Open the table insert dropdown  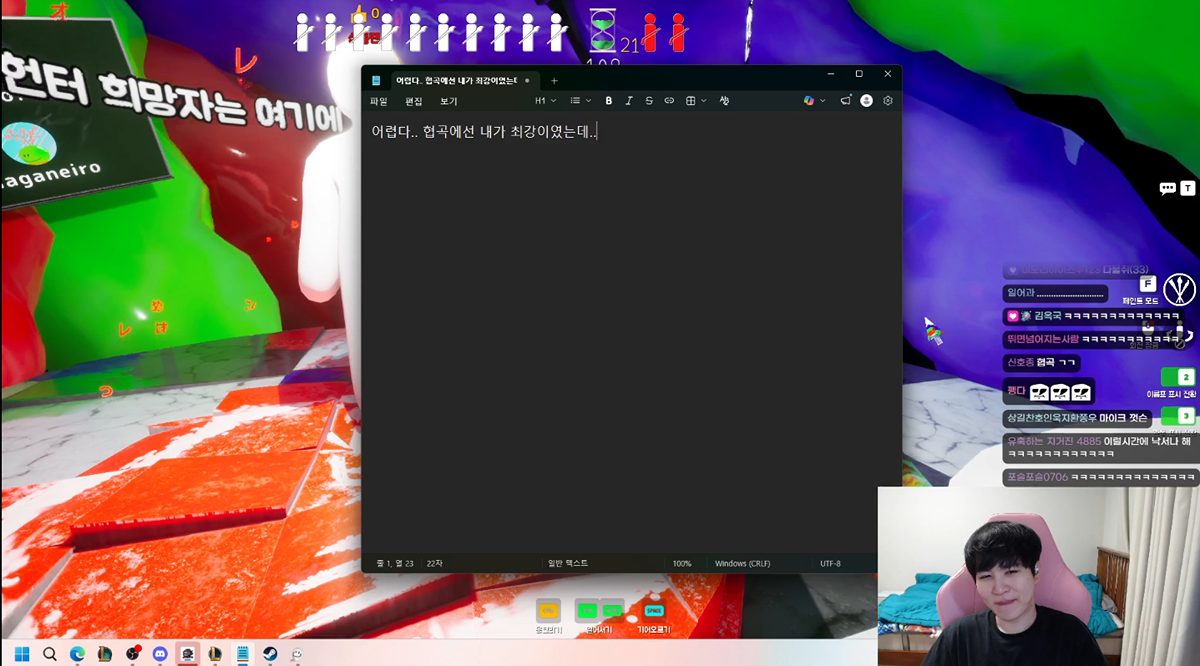[x=696, y=101]
